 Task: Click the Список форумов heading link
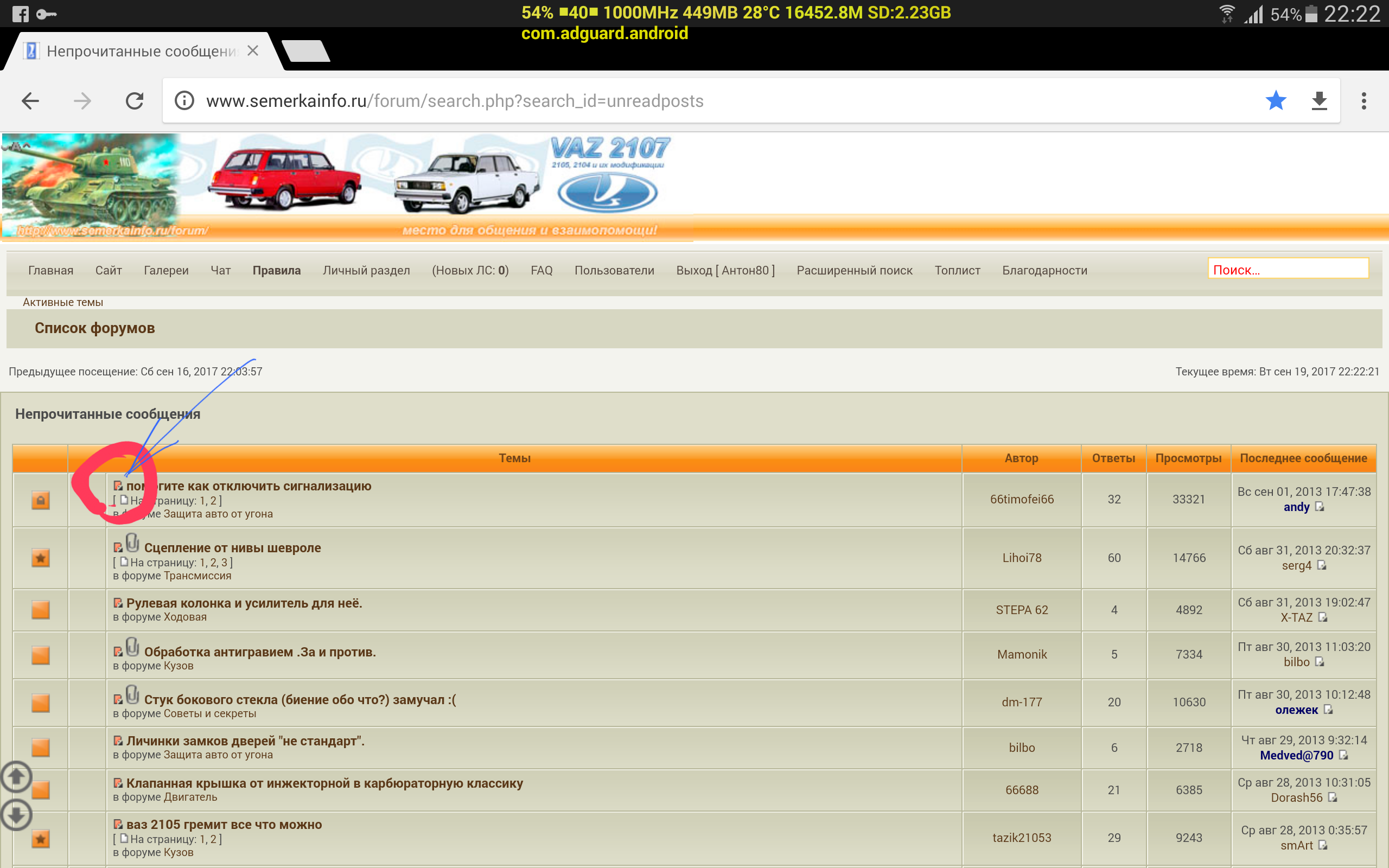95,328
